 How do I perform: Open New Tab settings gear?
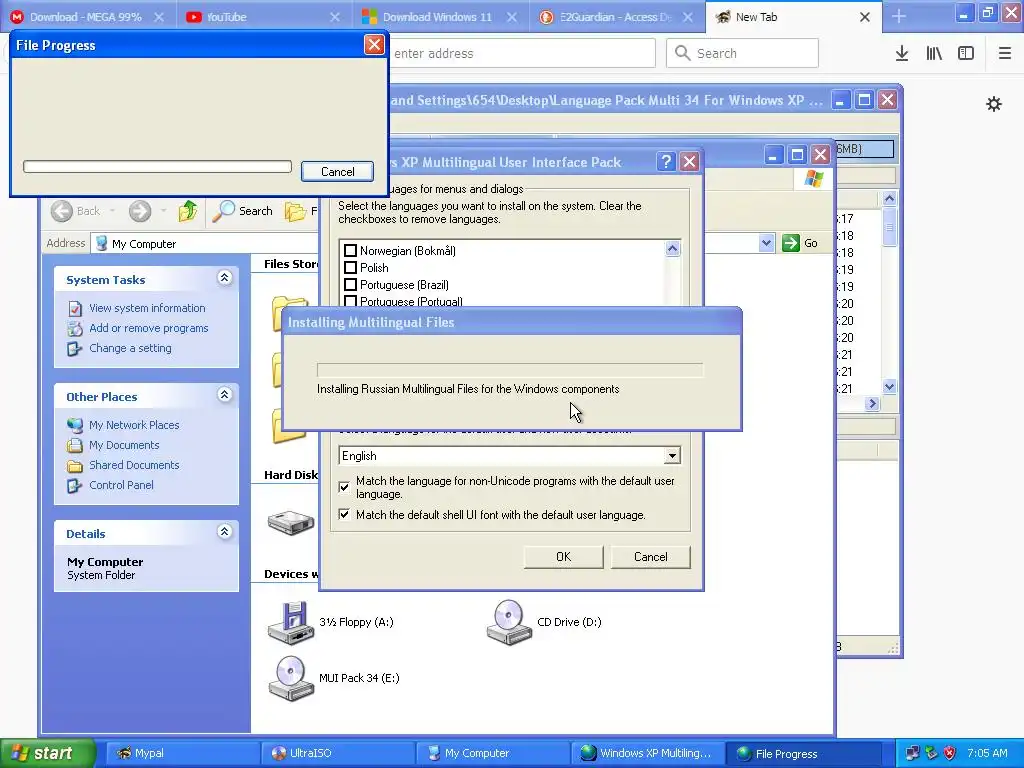tap(994, 104)
